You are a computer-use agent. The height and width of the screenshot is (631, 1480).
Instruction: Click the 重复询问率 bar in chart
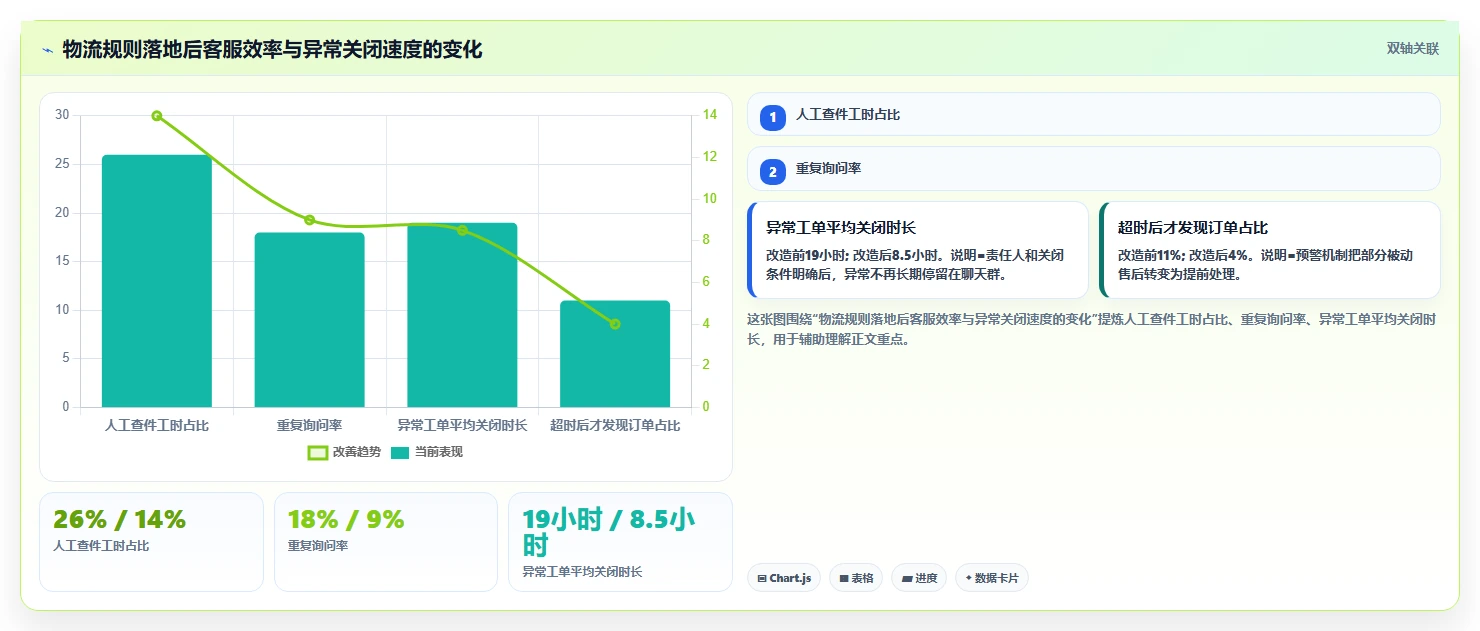point(309,320)
